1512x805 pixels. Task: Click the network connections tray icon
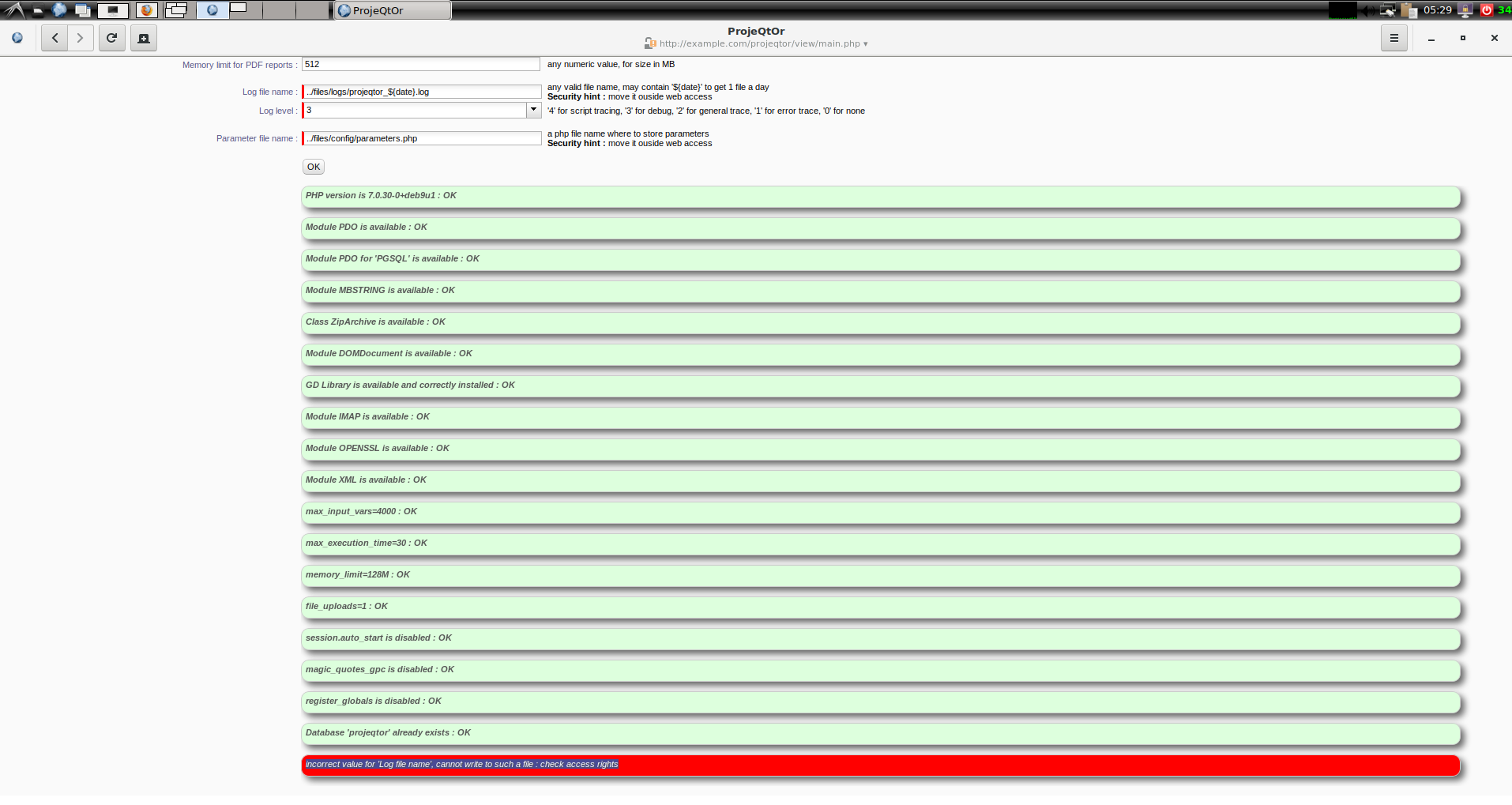pyautogui.click(x=1387, y=10)
